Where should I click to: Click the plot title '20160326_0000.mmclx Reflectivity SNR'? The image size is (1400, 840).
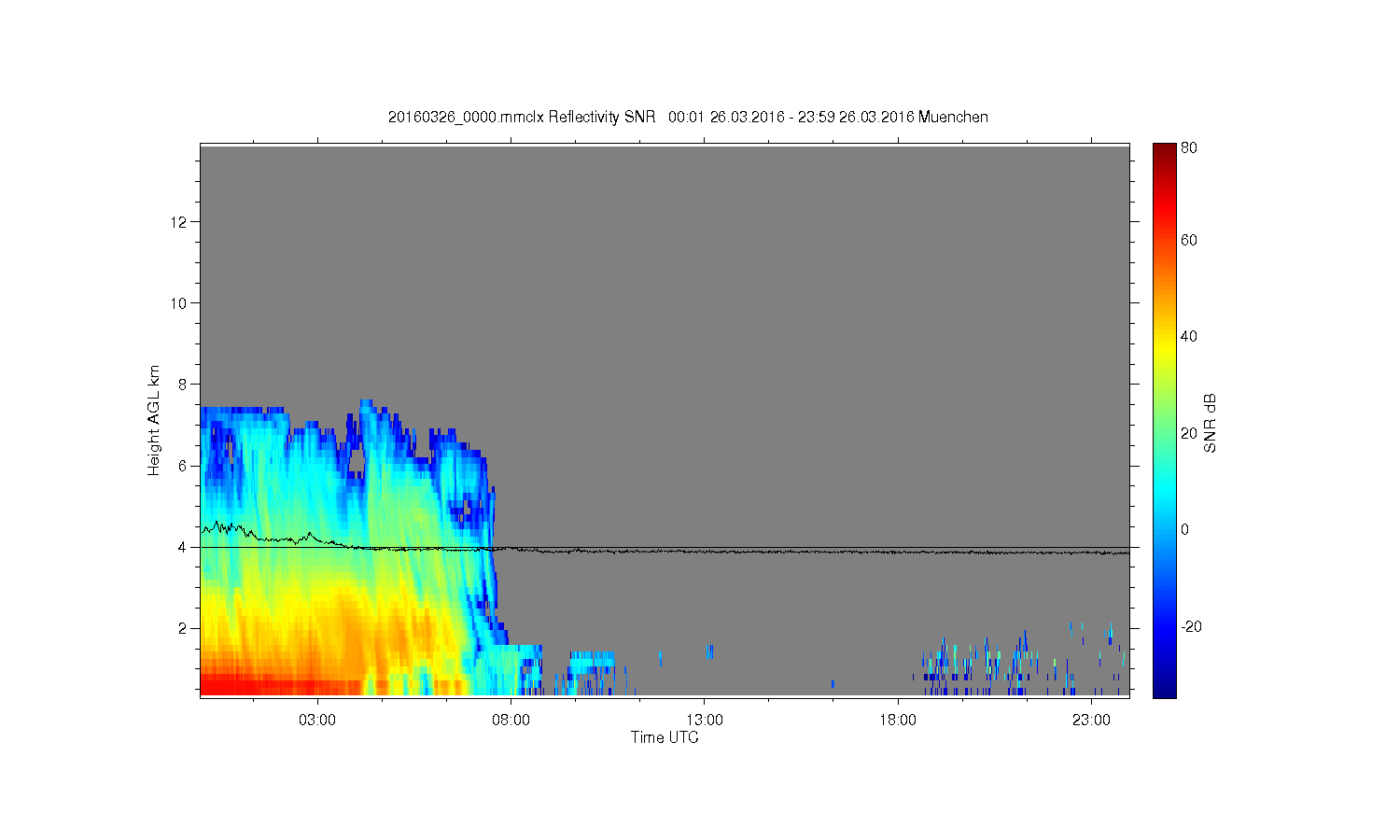tap(522, 118)
